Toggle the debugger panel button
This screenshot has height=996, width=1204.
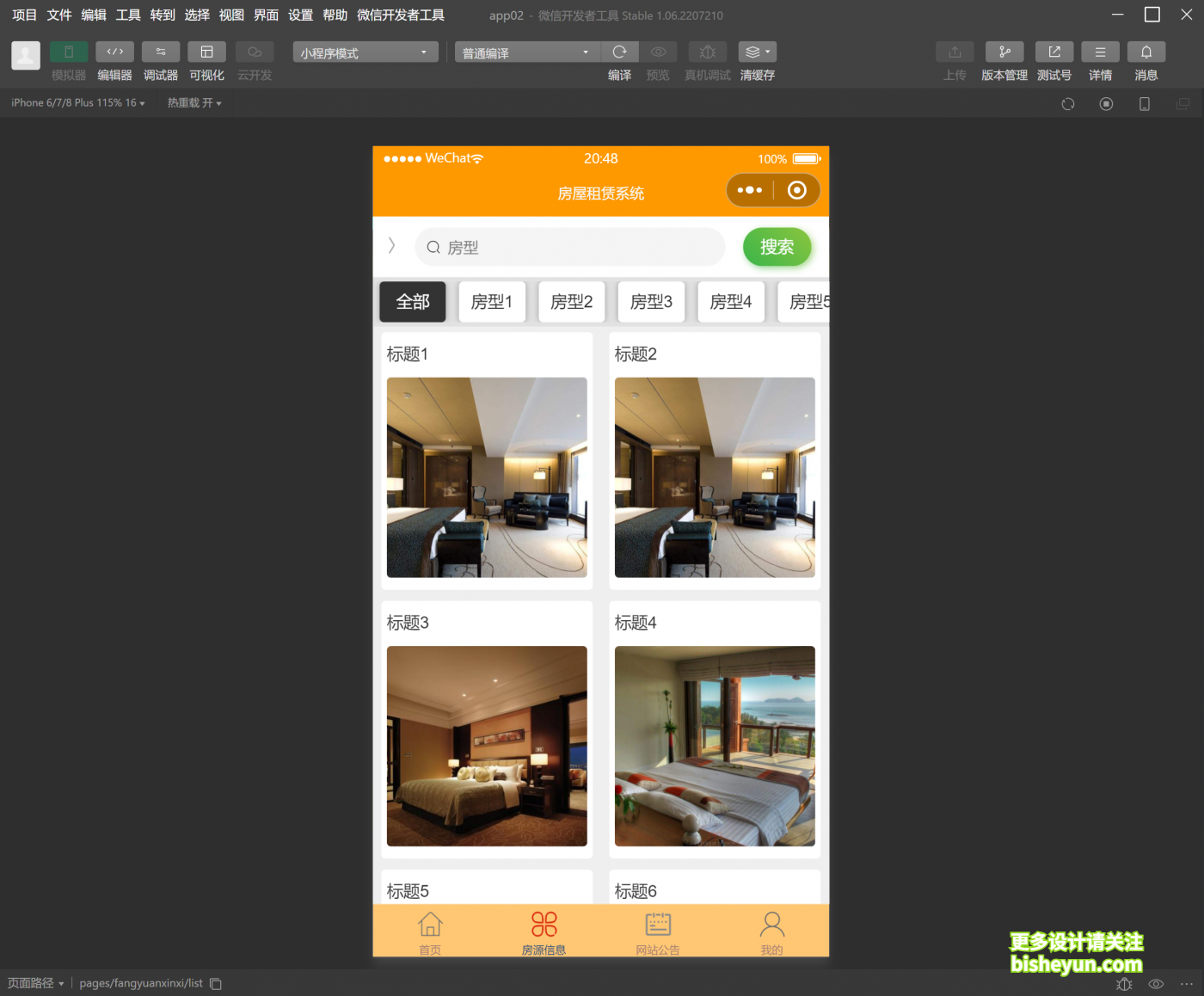[x=161, y=52]
